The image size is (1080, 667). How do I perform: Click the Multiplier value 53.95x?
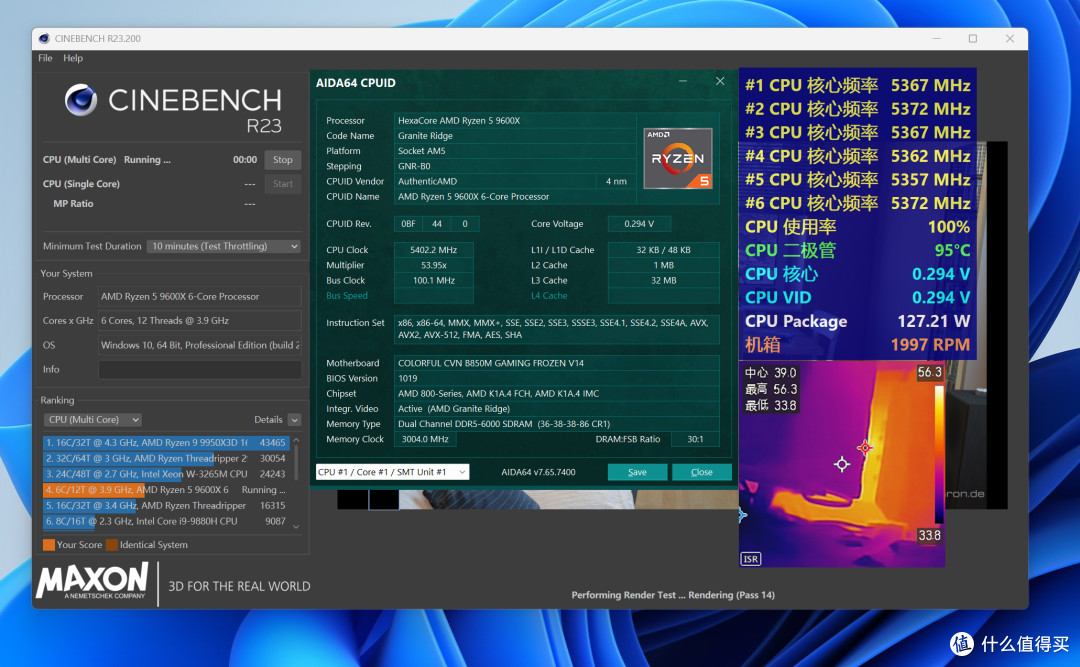[x=433, y=265]
